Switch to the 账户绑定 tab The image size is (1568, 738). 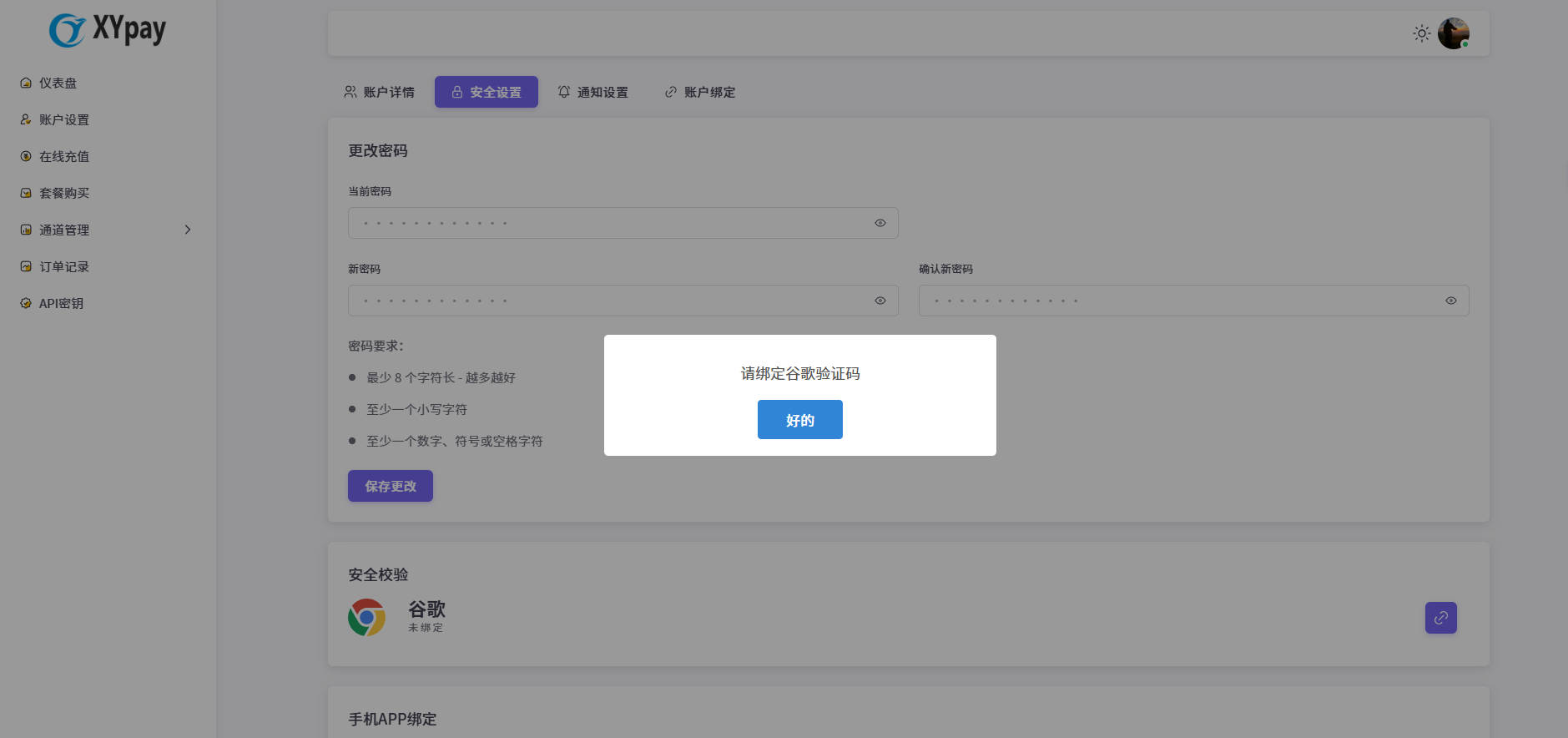coord(700,92)
